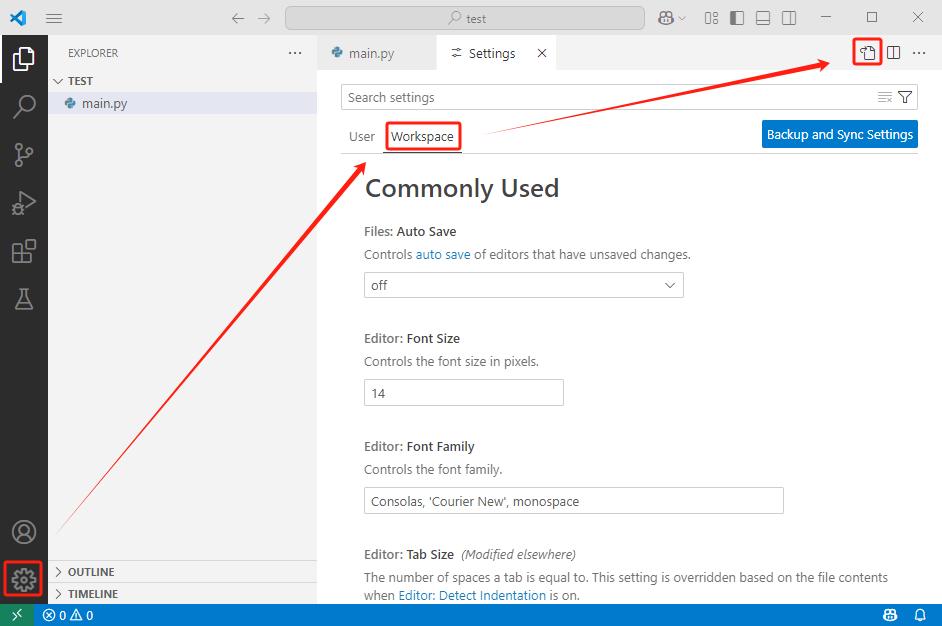Open the settings filter funnel
This screenshot has height=626, width=942.
[x=905, y=97]
